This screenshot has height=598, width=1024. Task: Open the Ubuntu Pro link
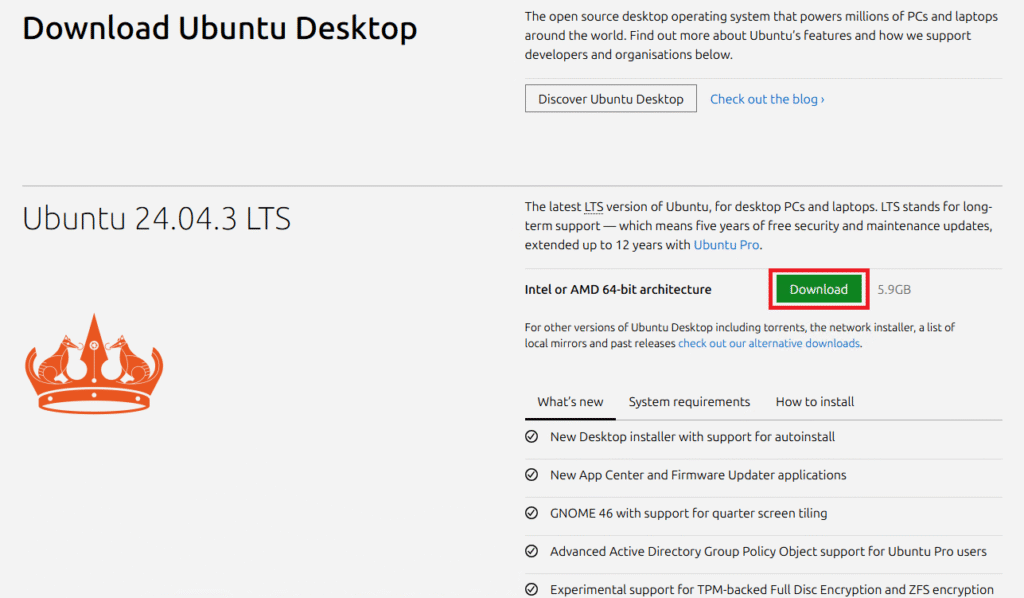726,245
